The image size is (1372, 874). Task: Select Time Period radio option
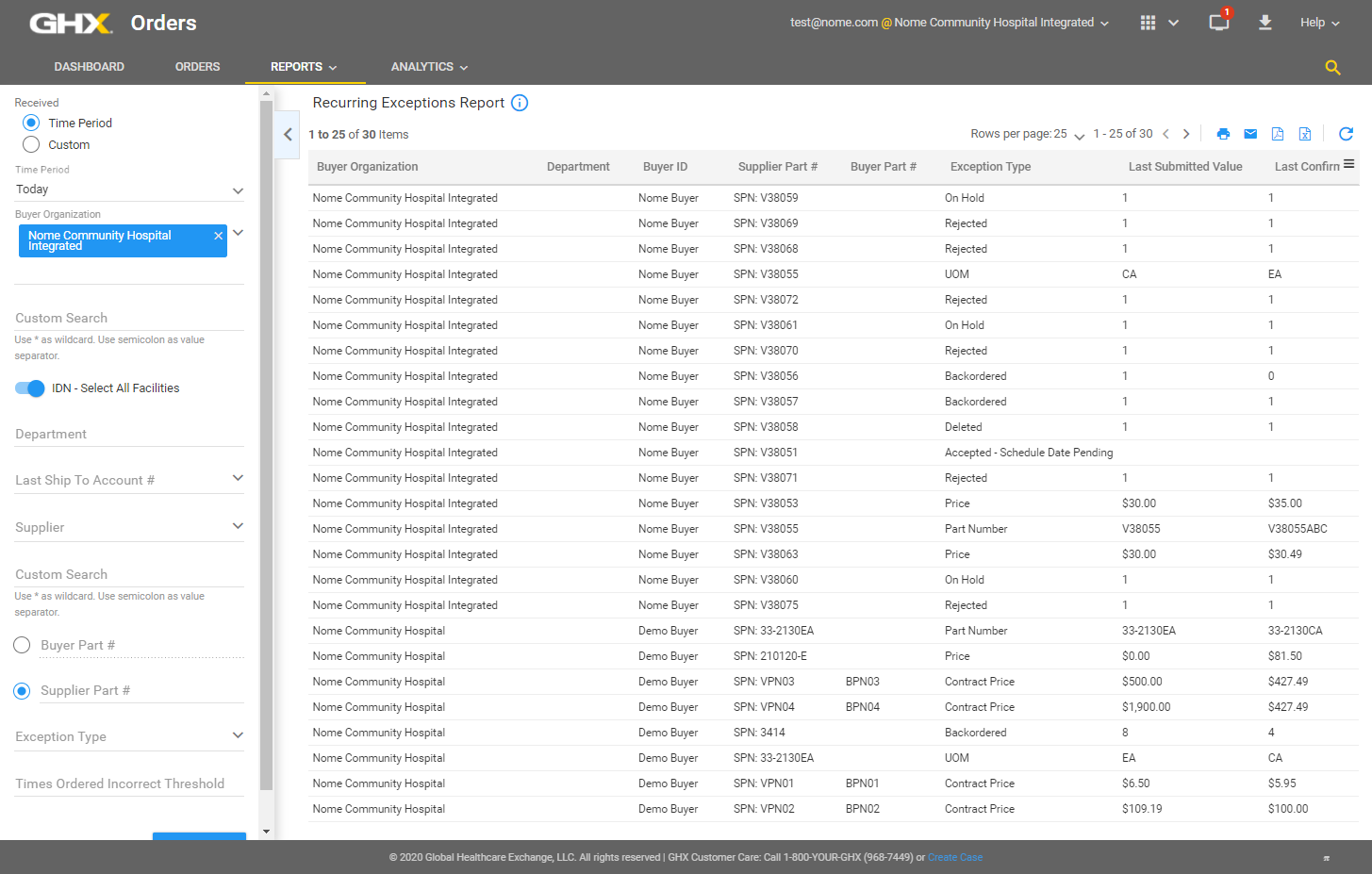click(31, 123)
